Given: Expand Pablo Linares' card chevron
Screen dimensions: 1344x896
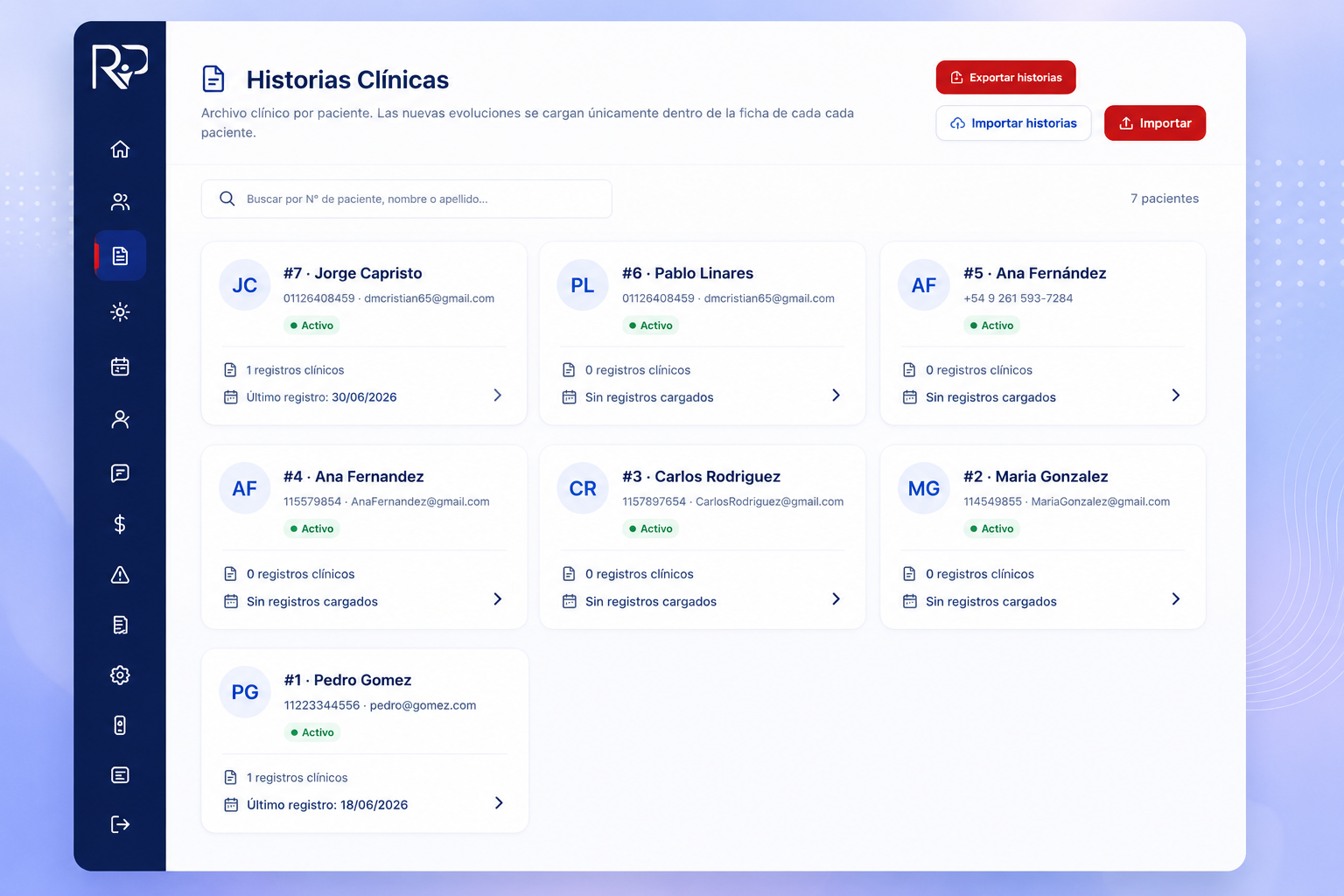Looking at the screenshot, I should click(836, 395).
